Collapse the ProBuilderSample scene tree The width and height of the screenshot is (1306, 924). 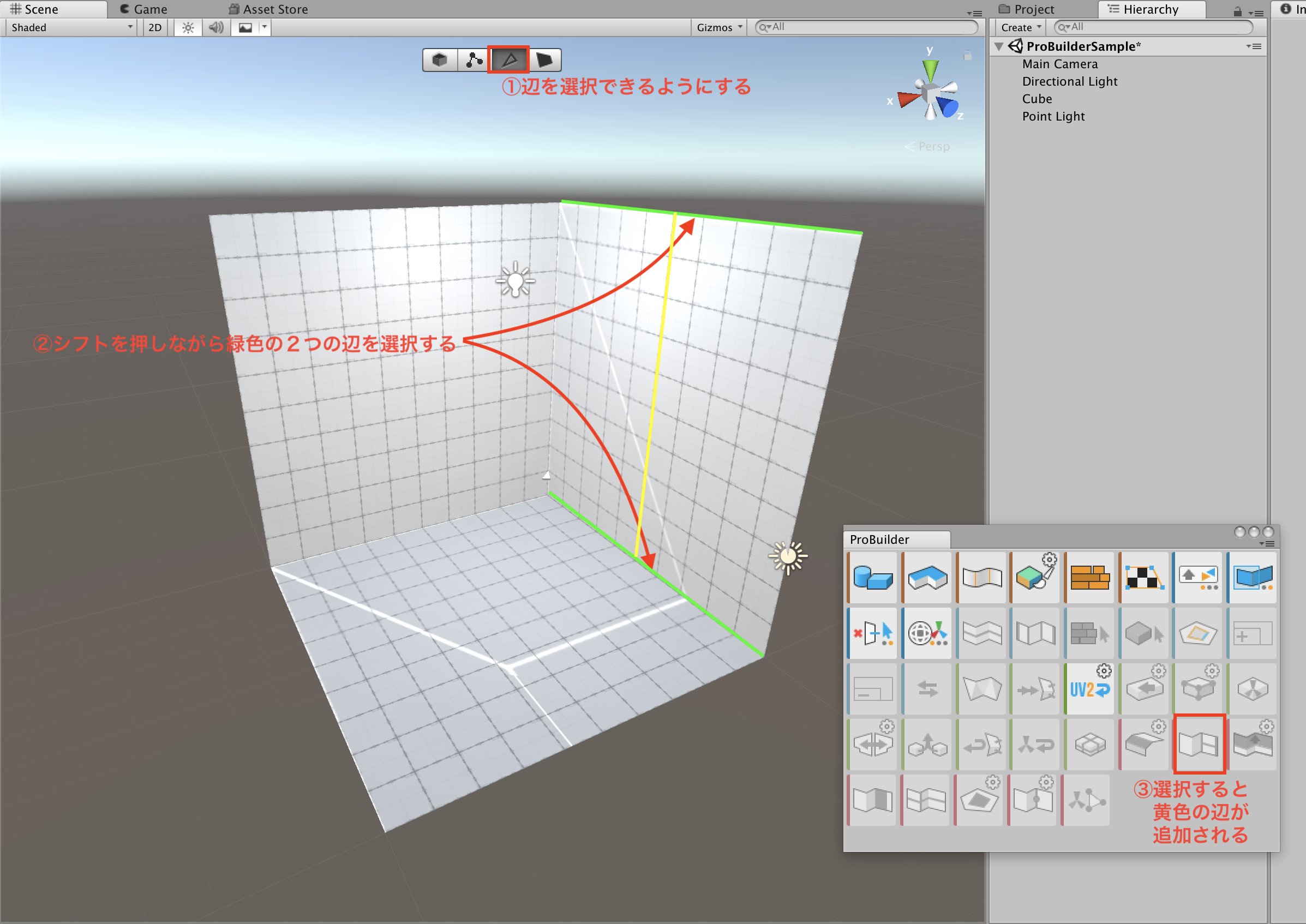pyautogui.click(x=999, y=47)
